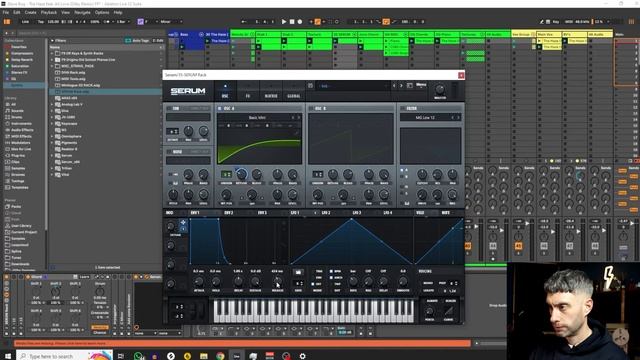Image resolution: width=640 pixels, height=360 pixels.
Task: Stop playback in Ableton transport
Action: point(292,22)
